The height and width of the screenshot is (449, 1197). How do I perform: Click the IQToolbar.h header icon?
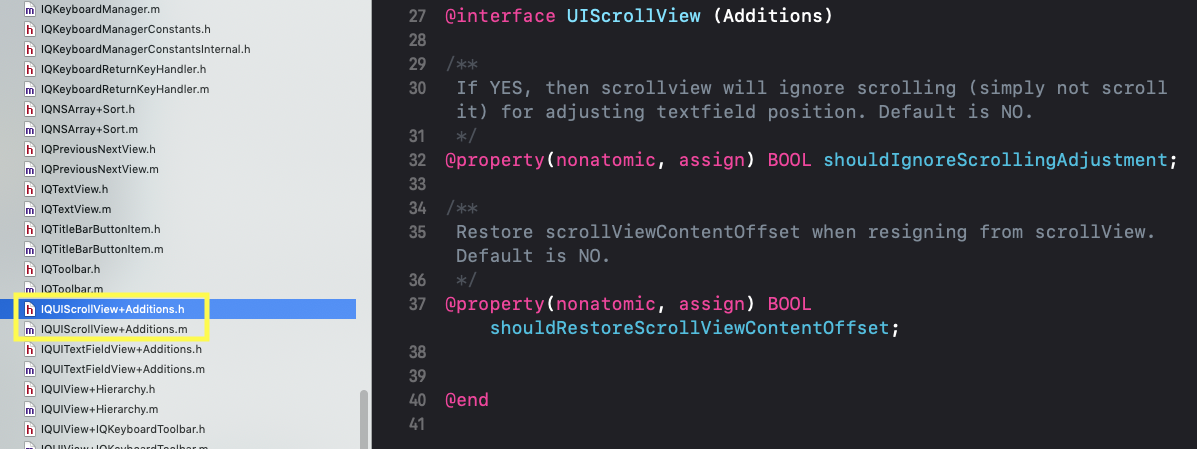click(30, 269)
